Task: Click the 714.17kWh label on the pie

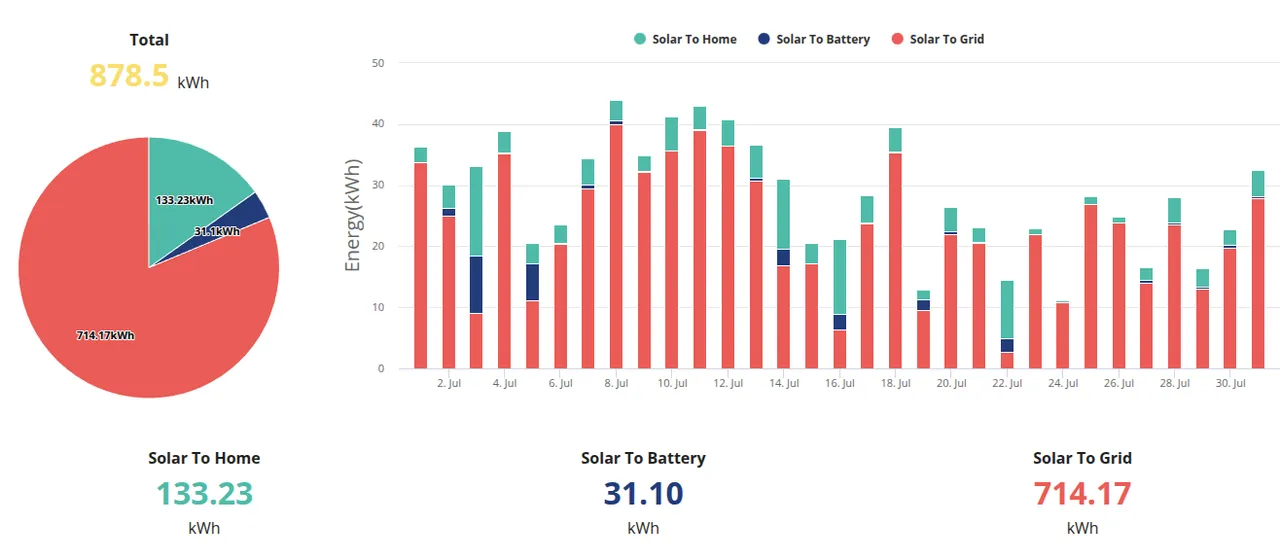Action: (x=105, y=335)
